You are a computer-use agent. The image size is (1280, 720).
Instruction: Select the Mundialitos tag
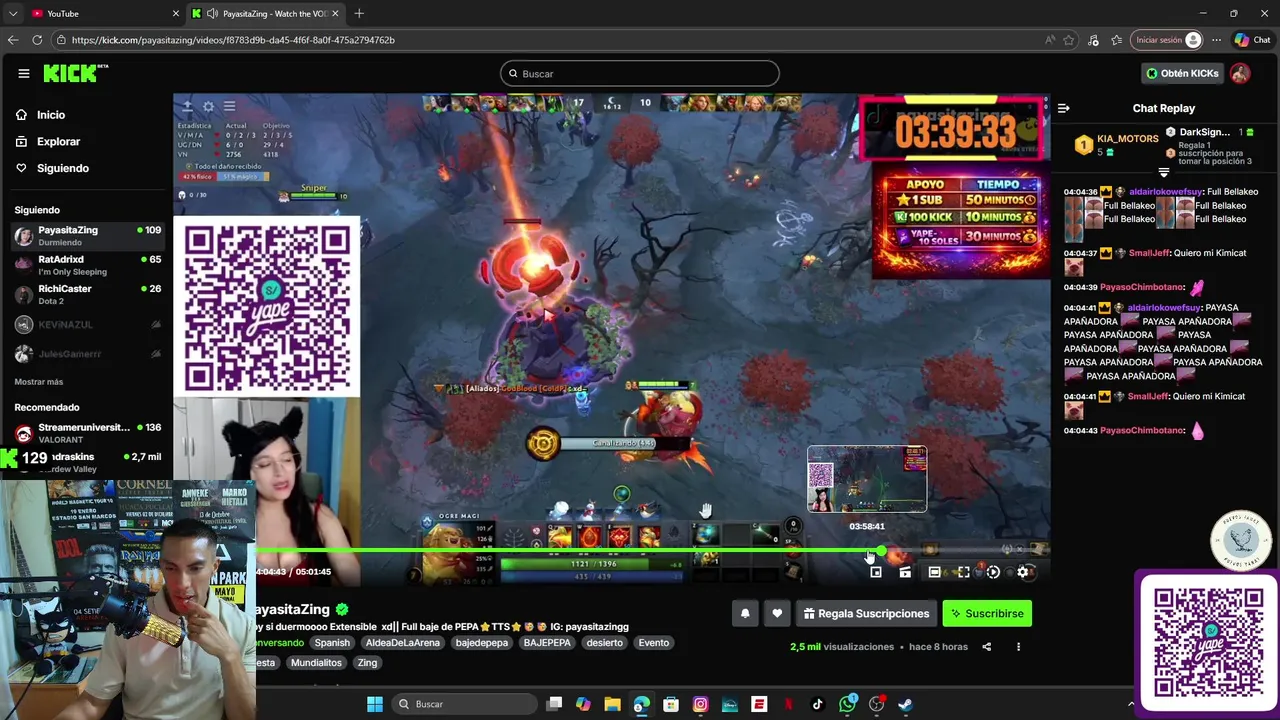(x=316, y=663)
